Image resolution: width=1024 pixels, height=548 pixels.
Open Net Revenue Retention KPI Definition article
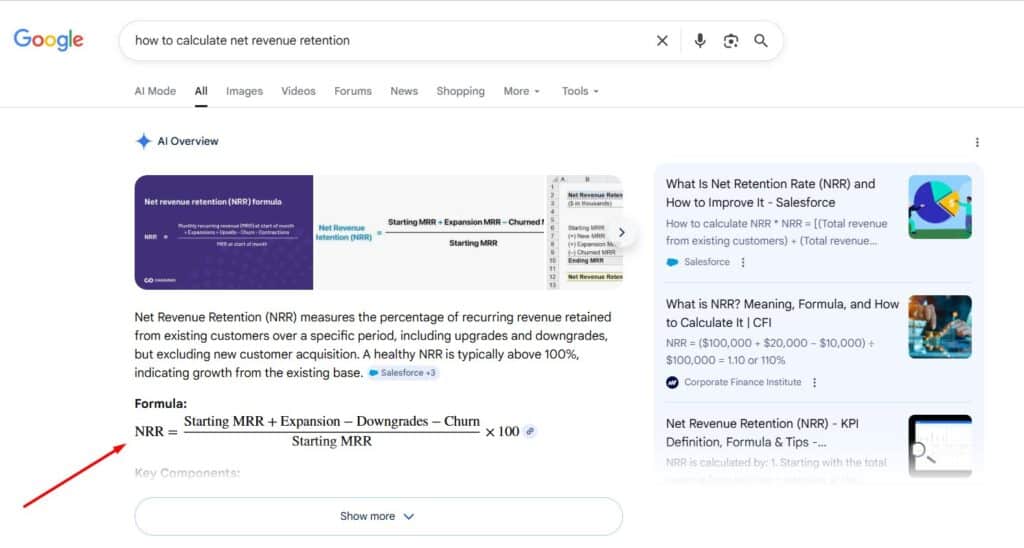coord(762,432)
